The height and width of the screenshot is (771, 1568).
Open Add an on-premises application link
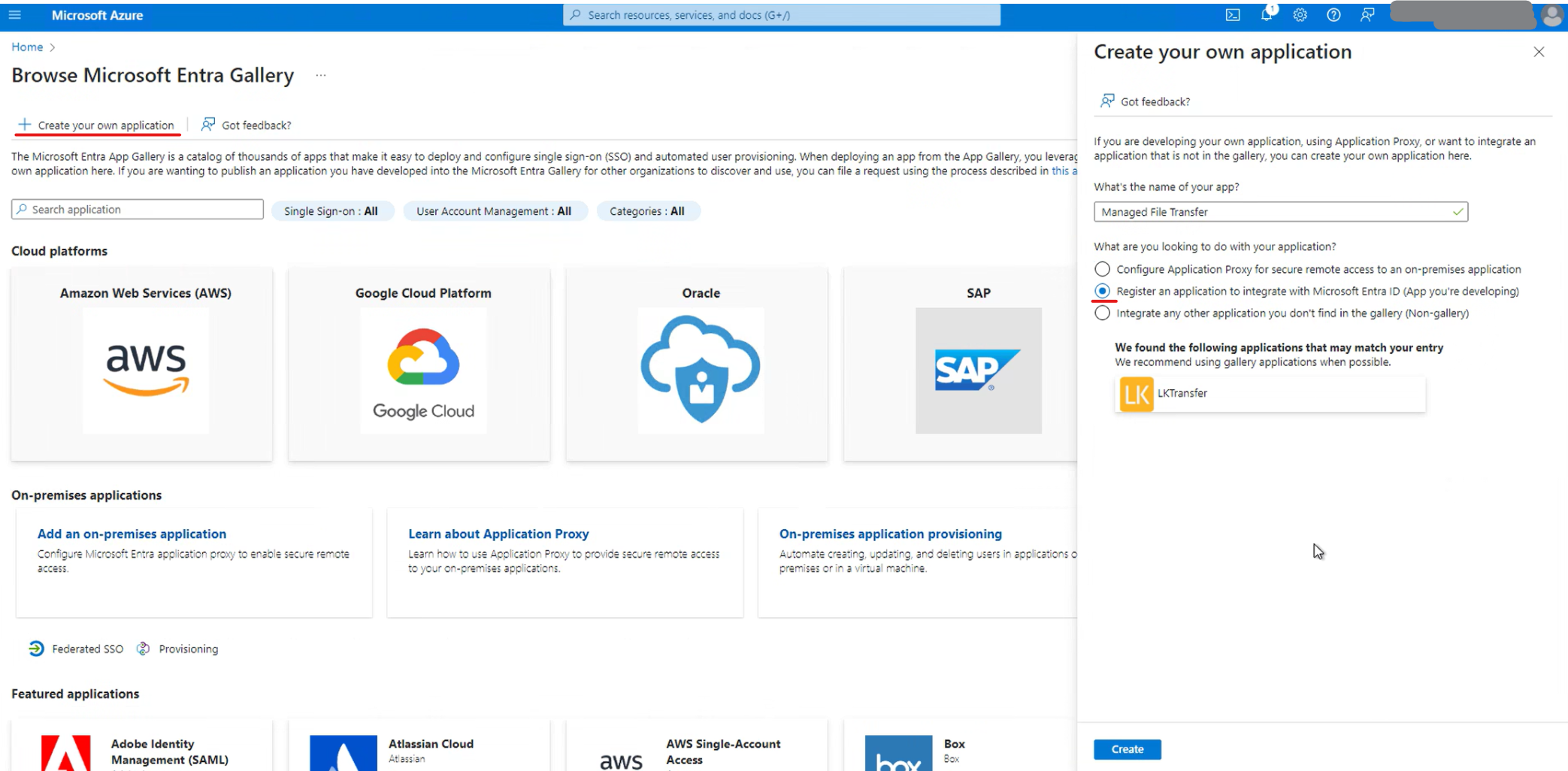pos(132,534)
